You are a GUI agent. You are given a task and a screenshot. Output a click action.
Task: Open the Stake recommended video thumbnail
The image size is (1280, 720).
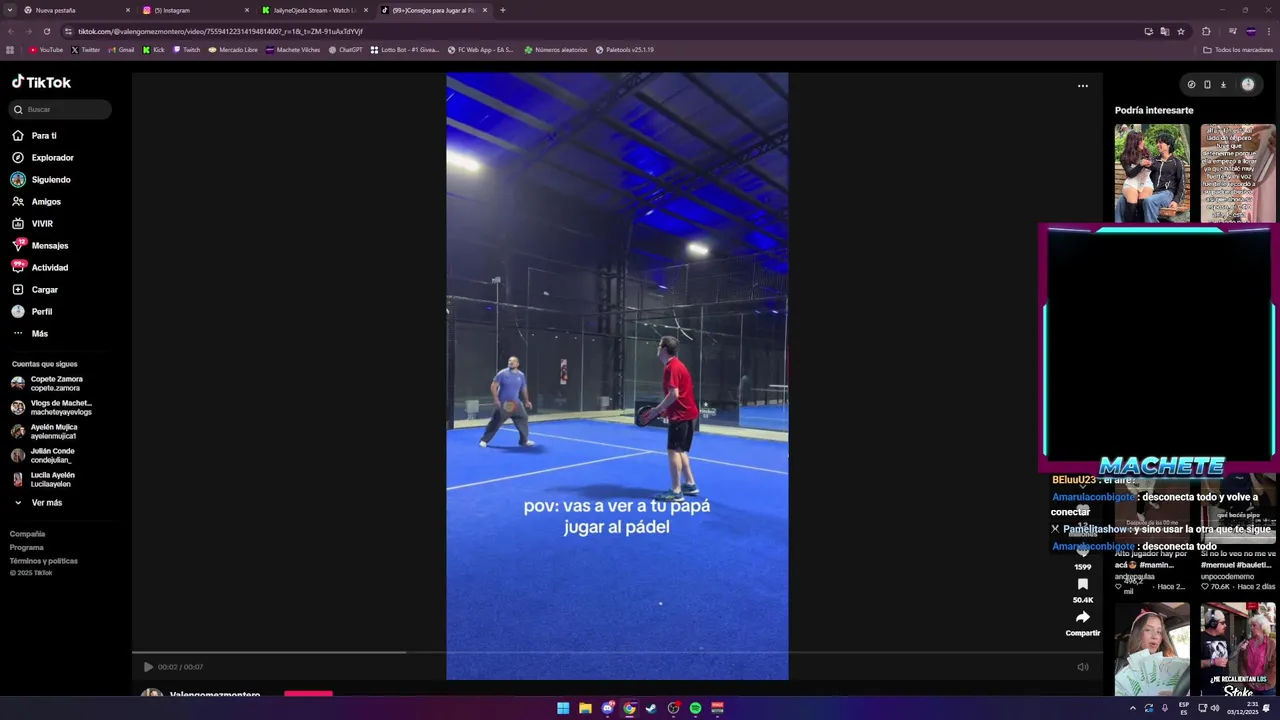pyautogui.click(x=1238, y=649)
